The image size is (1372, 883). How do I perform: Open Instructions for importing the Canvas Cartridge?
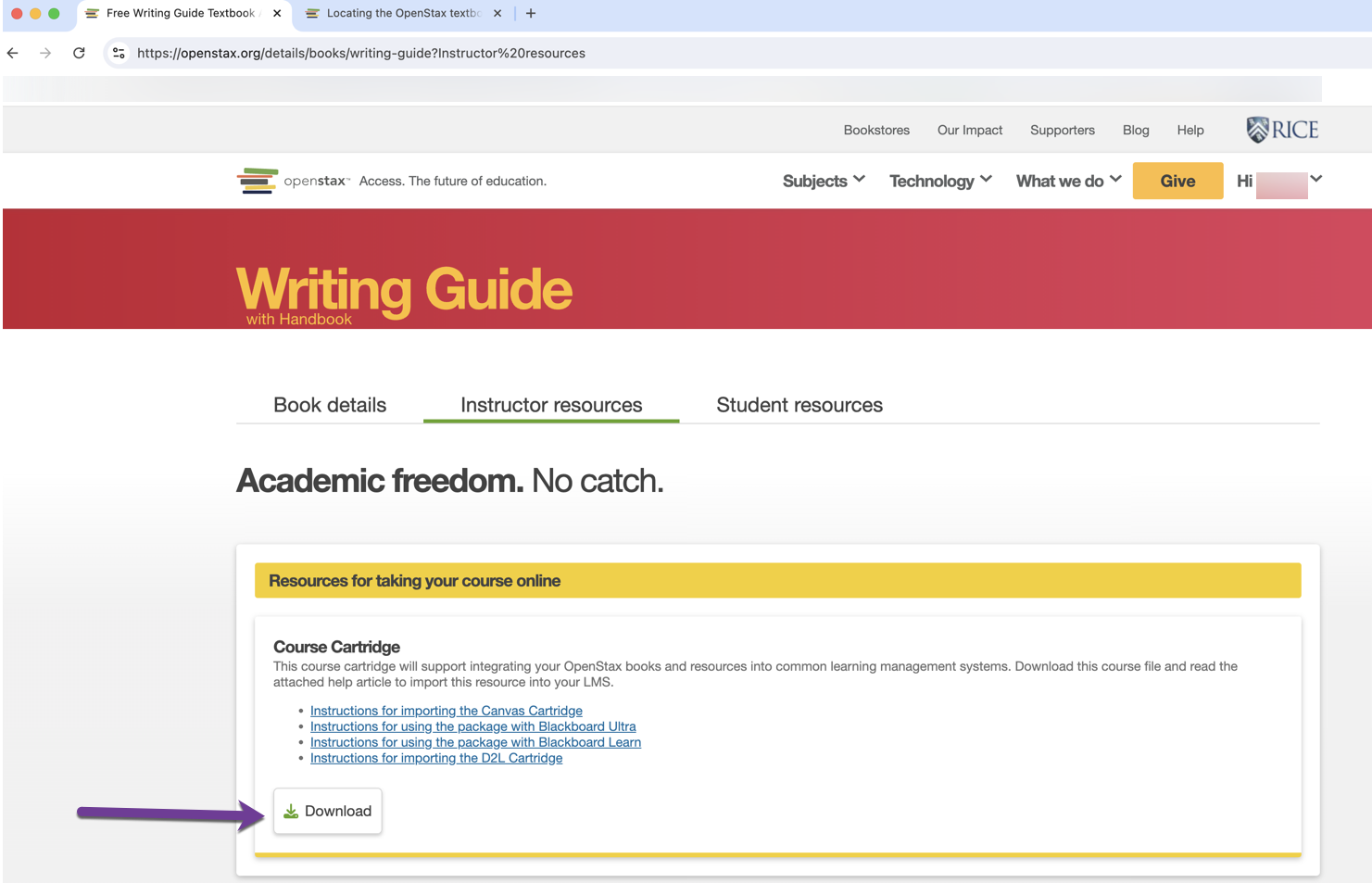click(446, 711)
